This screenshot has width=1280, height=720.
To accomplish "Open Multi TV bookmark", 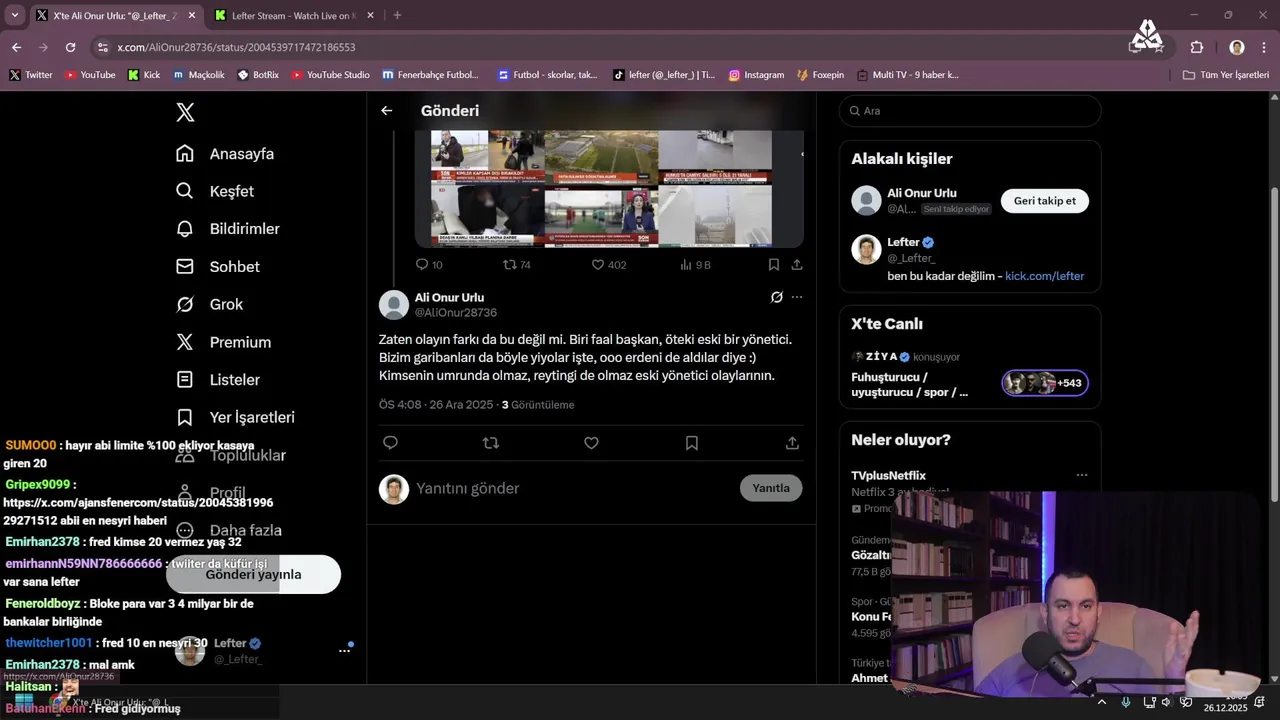I will (x=906, y=75).
